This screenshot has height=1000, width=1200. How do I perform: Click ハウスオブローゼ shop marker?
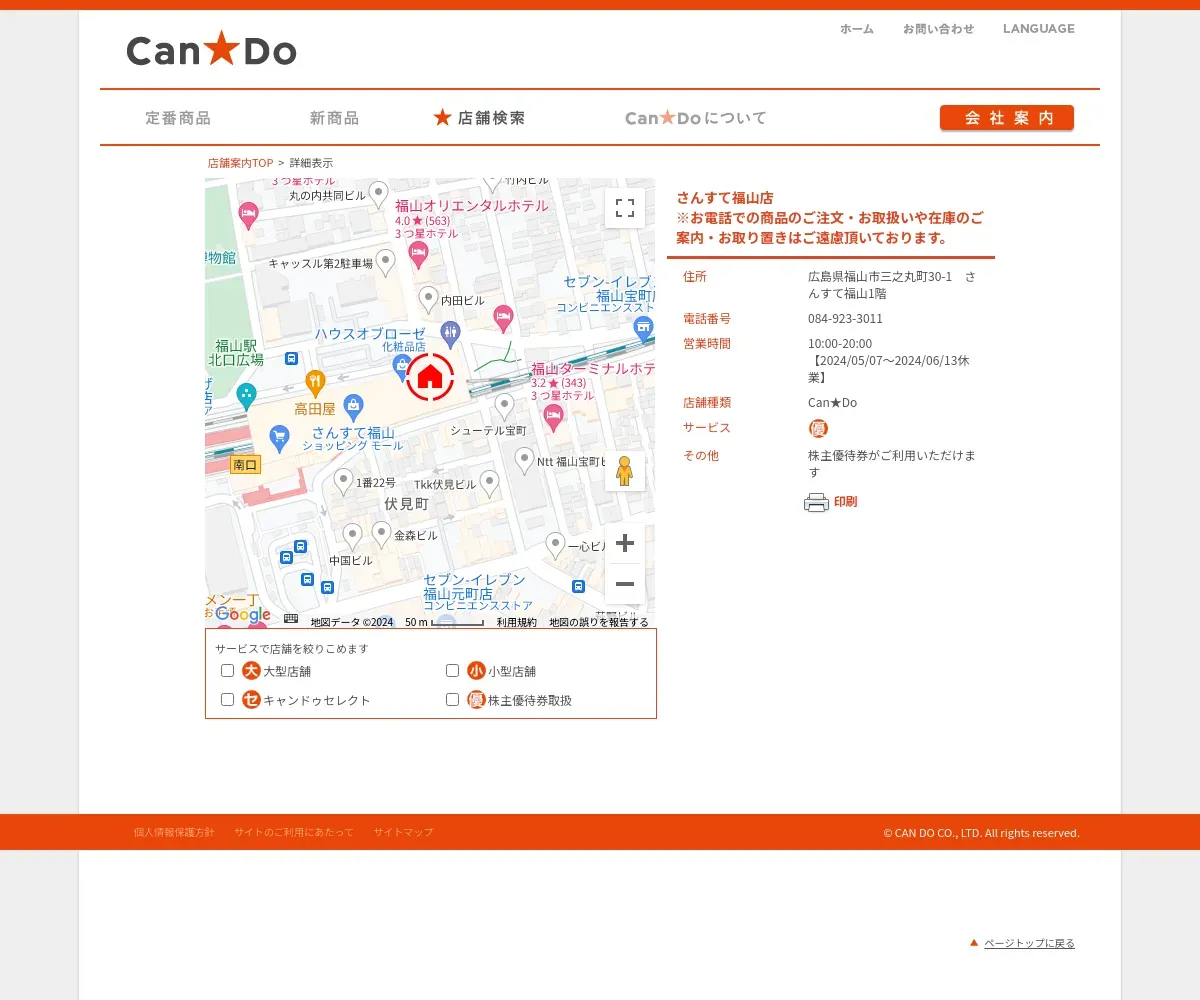(x=402, y=366)
